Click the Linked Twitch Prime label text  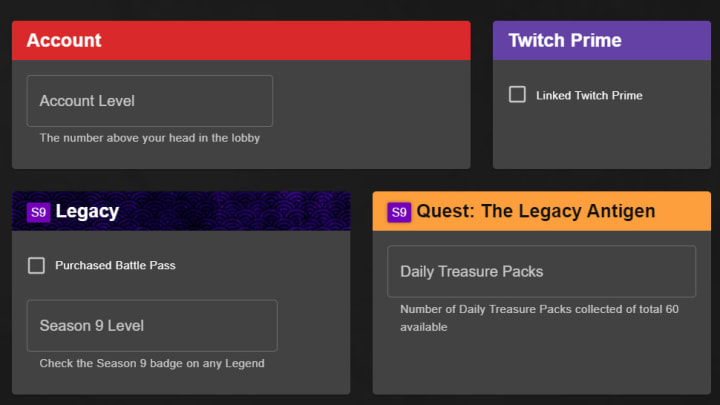(589, 96)
